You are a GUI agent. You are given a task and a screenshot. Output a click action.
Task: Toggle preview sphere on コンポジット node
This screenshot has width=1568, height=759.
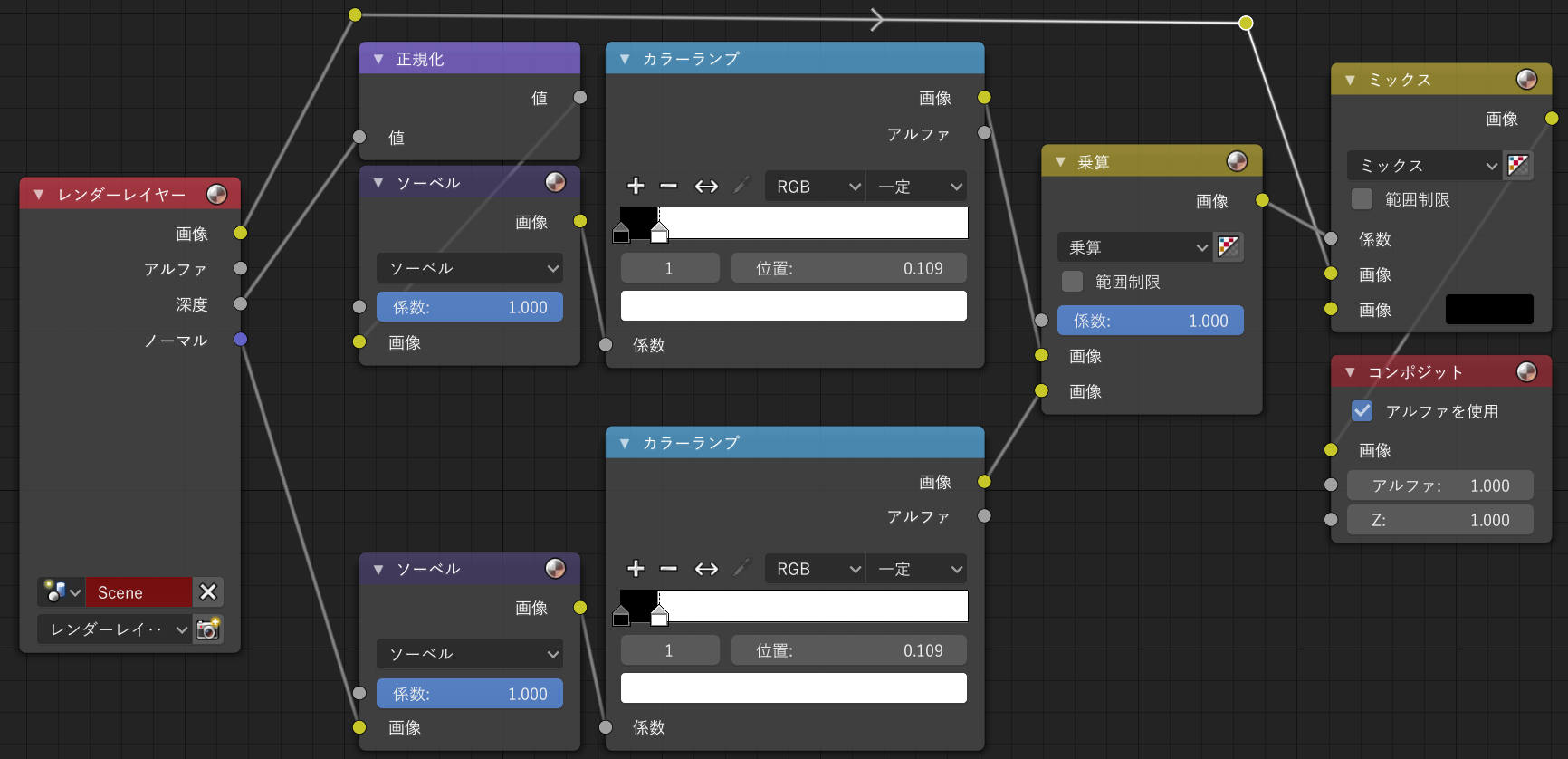1526,372
